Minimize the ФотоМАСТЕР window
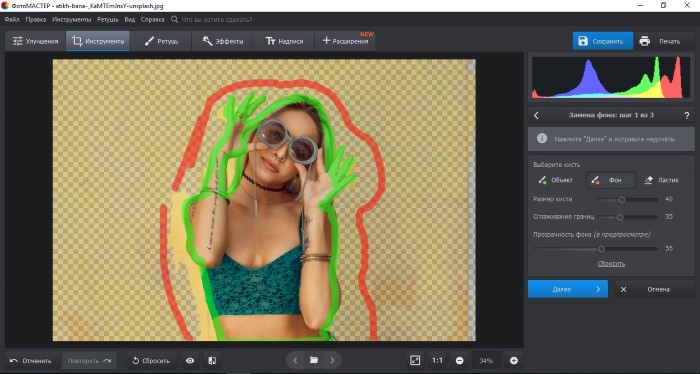The height and width of the screenshot is (374, 700). click(641, 5)
